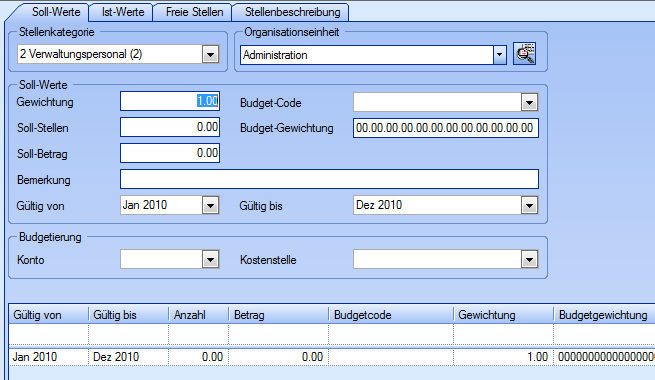Expand the Stellenkategorie dropdown arrow
The width and height of the screenshot is (655, 380).
tap(211, 54)
